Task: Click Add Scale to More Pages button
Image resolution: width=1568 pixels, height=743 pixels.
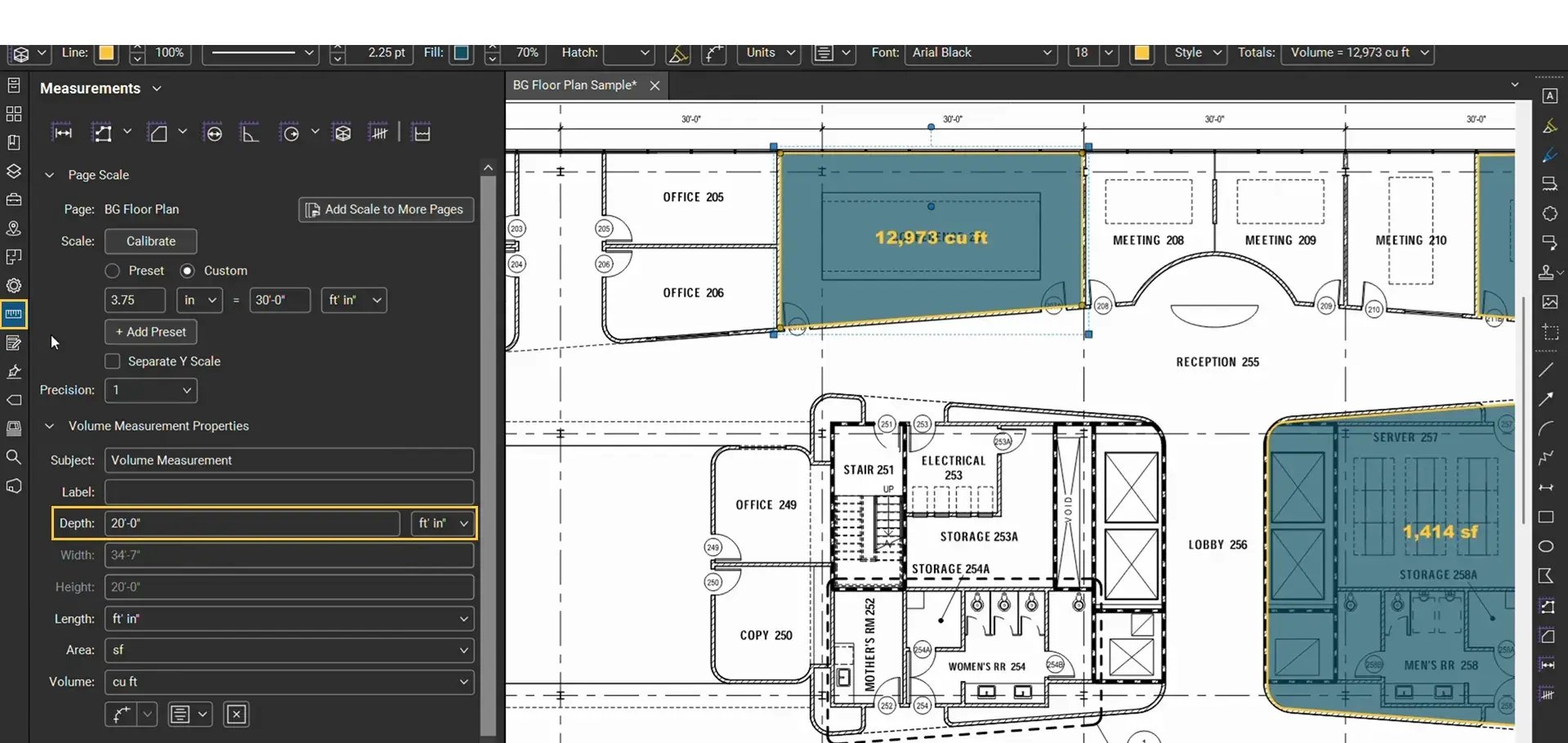Action: pos(386,209)
